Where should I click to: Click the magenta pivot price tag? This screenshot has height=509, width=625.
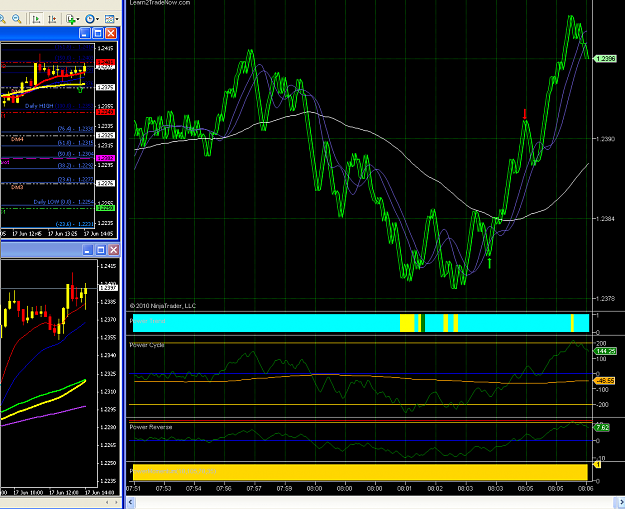point(105,158)
